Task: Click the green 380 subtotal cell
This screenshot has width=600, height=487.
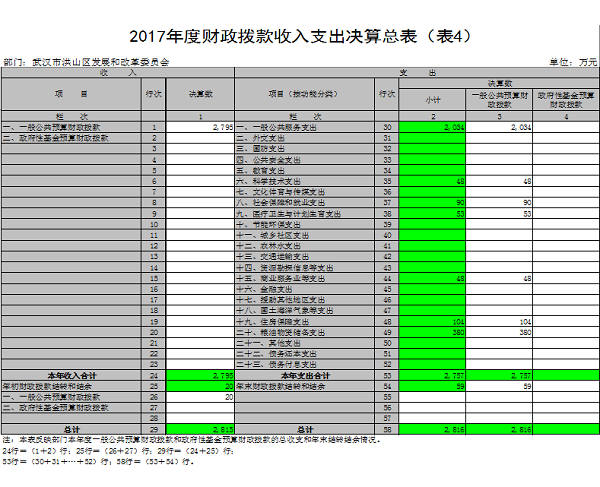Action: pyautogui.click(x=432, y=333)
